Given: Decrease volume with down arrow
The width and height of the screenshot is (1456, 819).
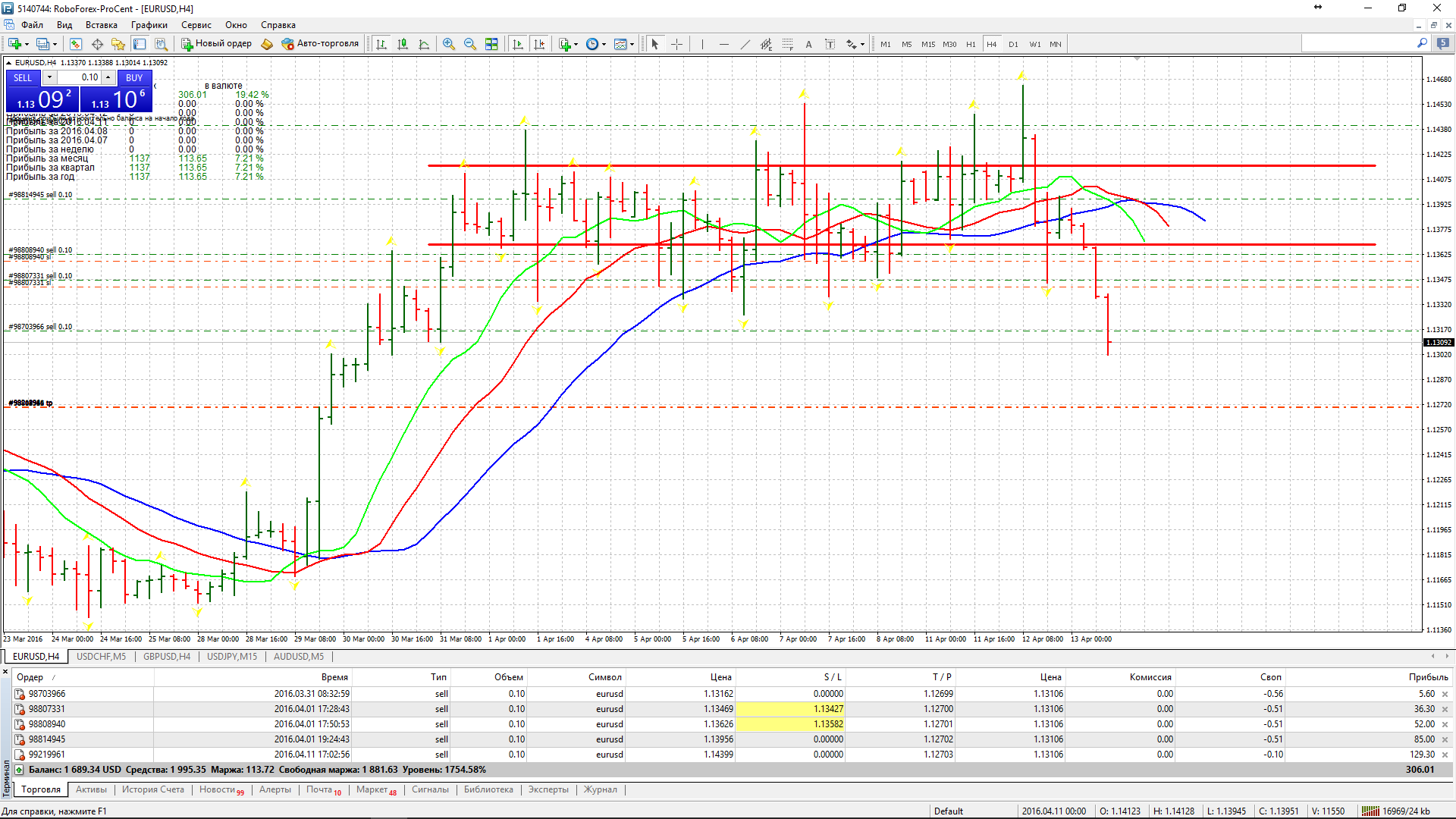Looking at the screenshot, I should [49, 77].
